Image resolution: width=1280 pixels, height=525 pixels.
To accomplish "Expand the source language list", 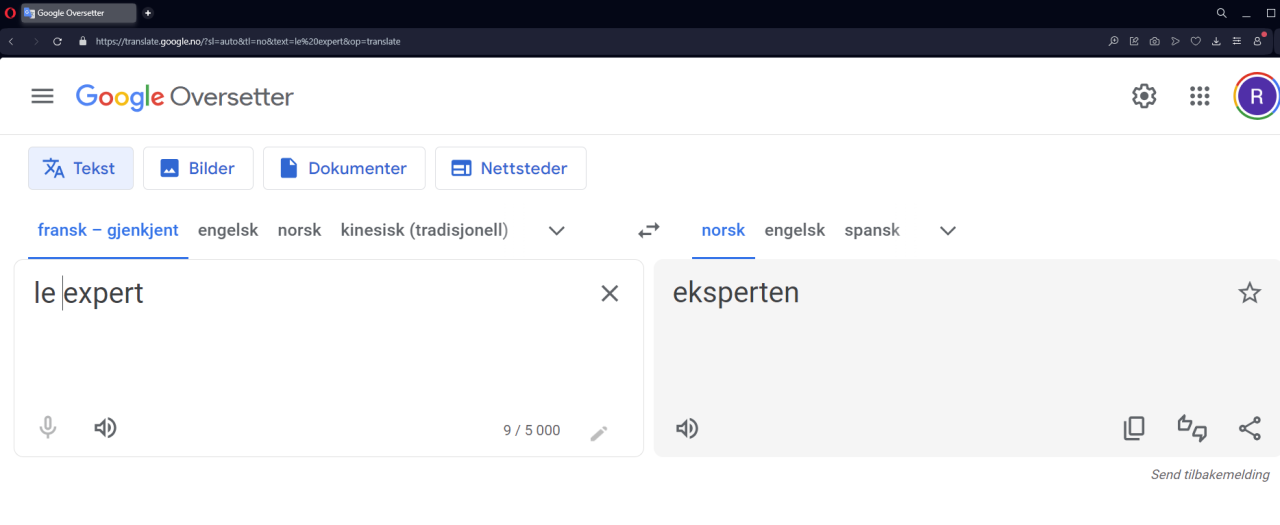I will 557,230.
